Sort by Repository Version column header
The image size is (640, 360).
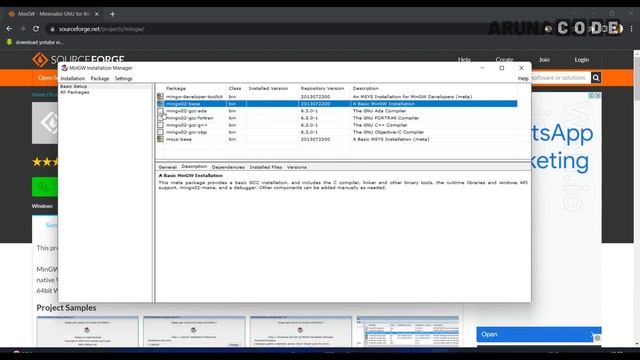(322, 88)
